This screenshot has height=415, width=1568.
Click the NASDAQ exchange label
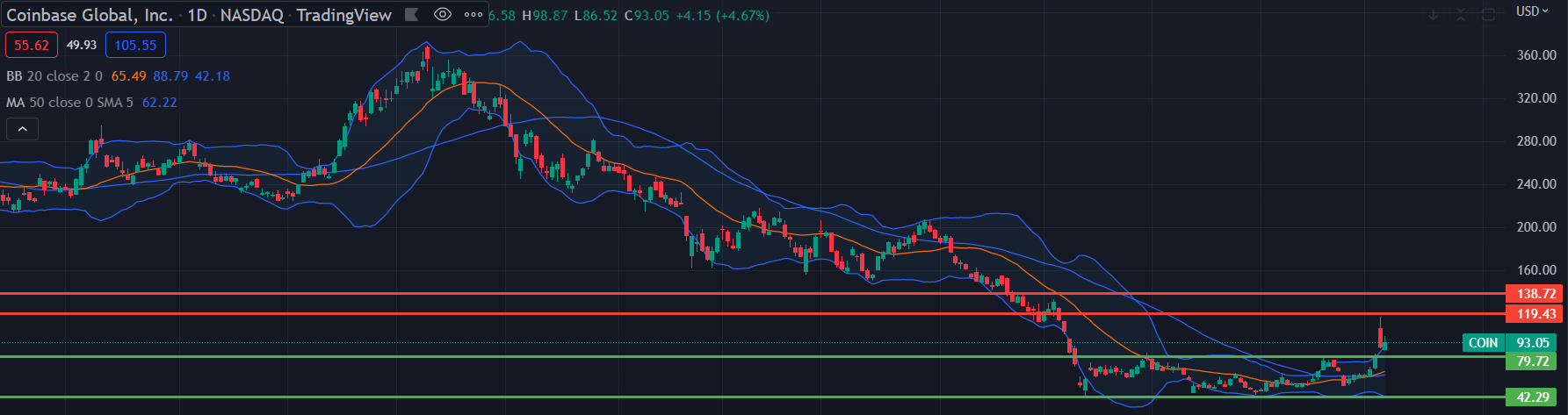pyautogui.click(x=251, y=16)
